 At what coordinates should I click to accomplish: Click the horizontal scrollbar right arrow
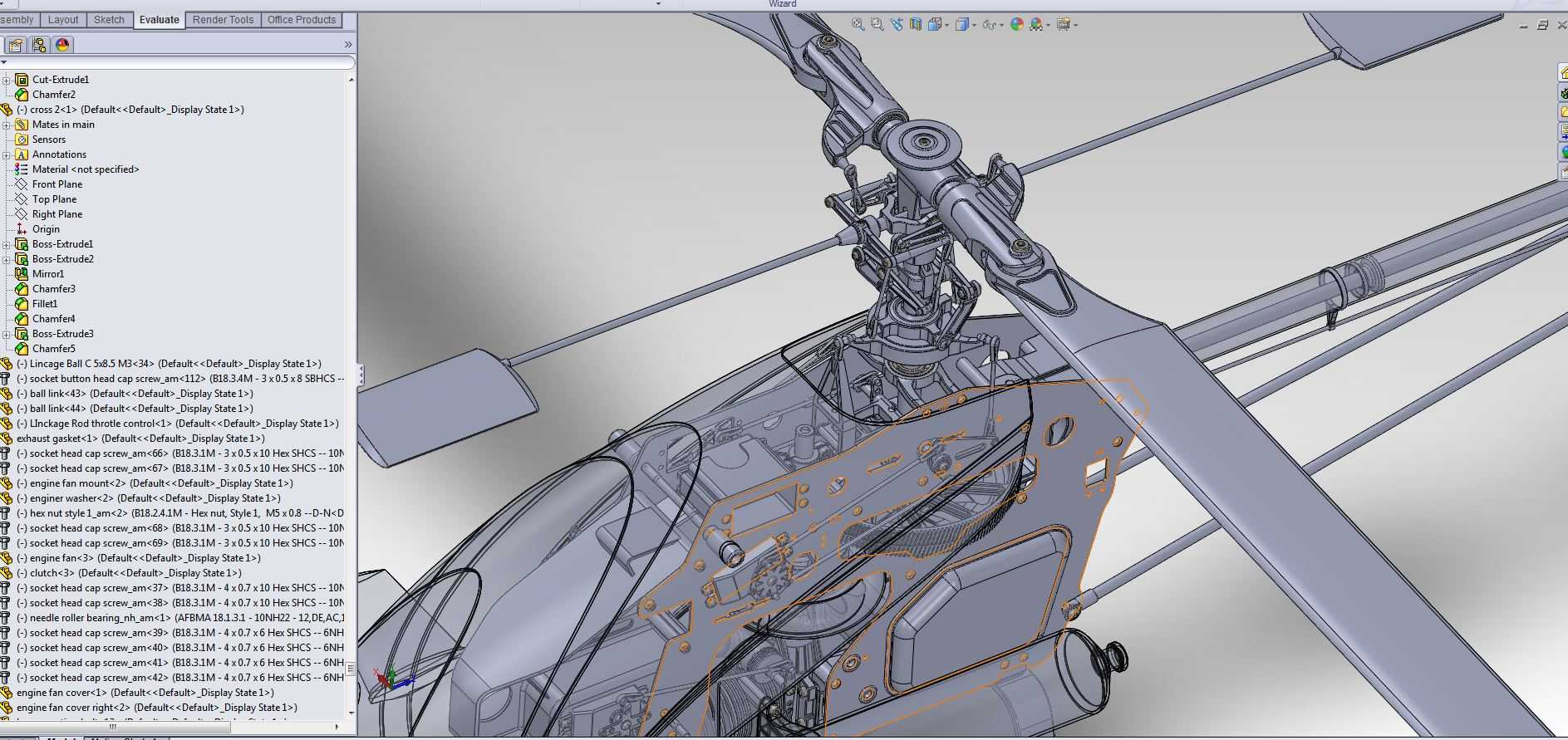pyautogui.click(x=337, y=727)
